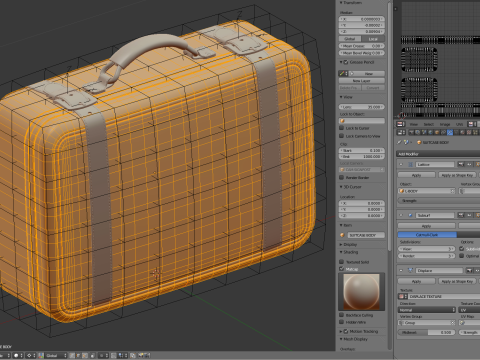Screen dimensions: 480x360
Task: Switch transform space to Global
Action: pyautogui.click(x=350, y=39)
